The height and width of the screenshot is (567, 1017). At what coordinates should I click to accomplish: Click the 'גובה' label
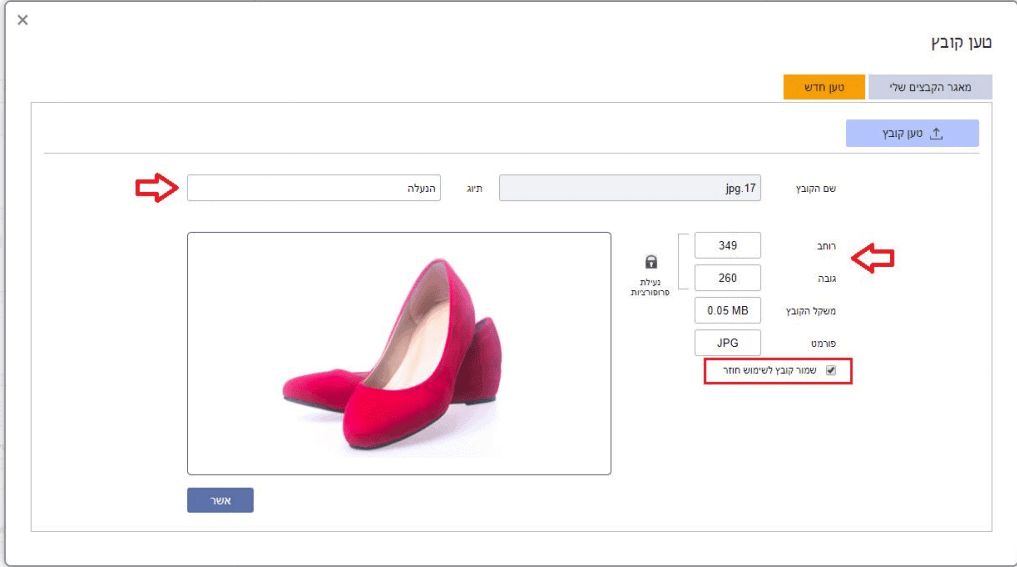tap(827, 279)
